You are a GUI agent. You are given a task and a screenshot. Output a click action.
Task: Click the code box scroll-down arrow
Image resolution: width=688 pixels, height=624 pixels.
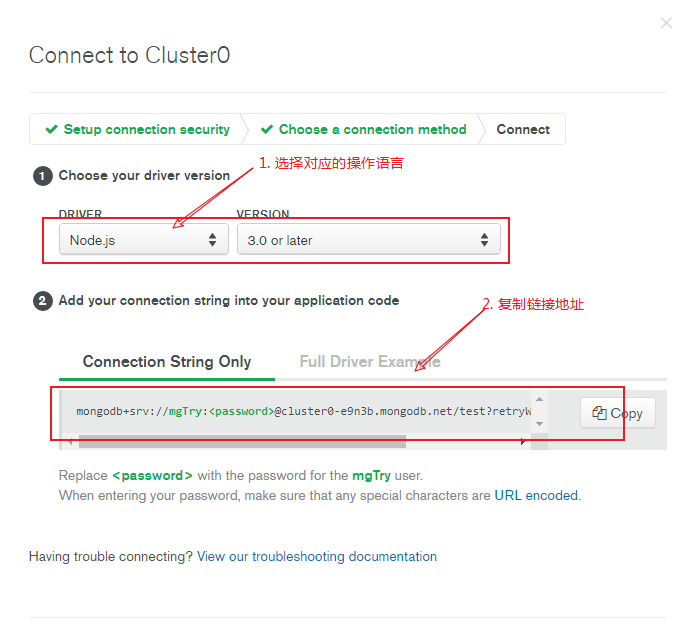coord(539,424)
